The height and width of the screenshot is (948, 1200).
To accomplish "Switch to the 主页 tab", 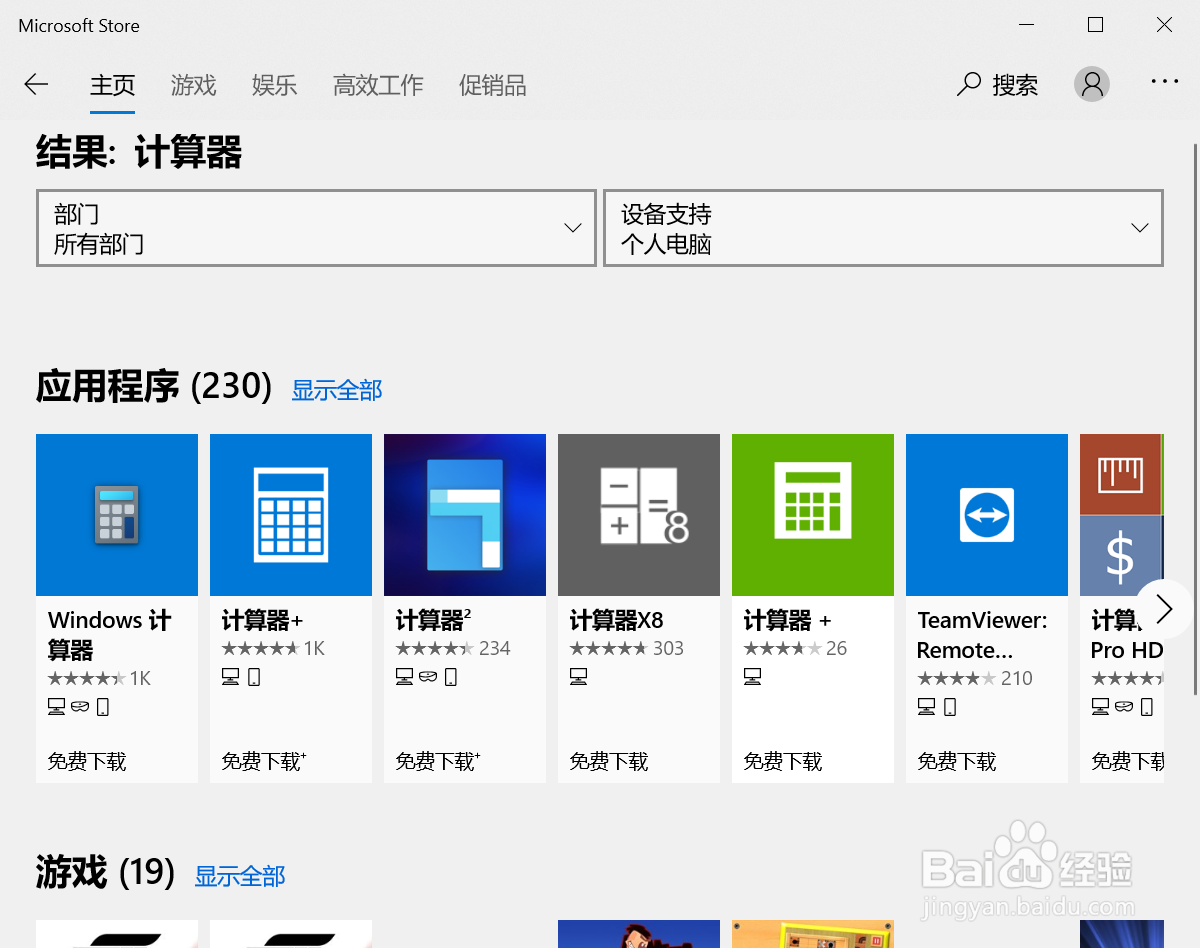I will point(112,85).
